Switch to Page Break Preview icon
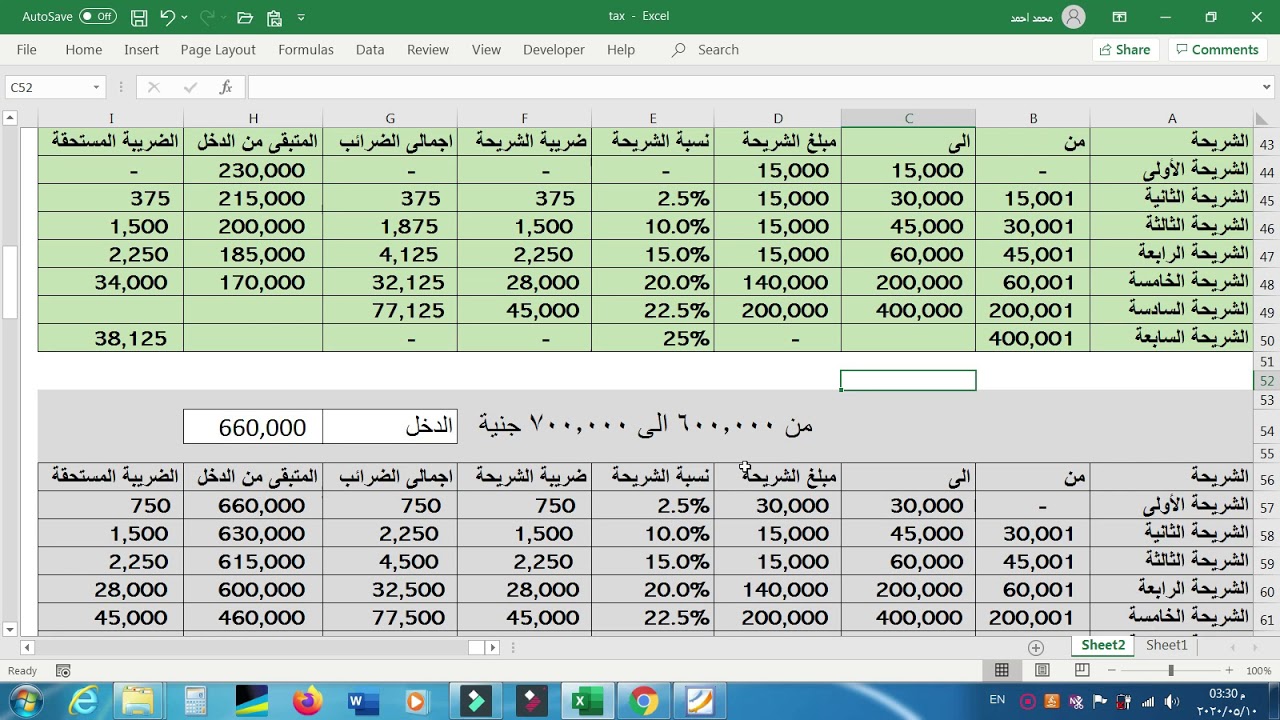1280x720 pixels. coord(1082,670)
